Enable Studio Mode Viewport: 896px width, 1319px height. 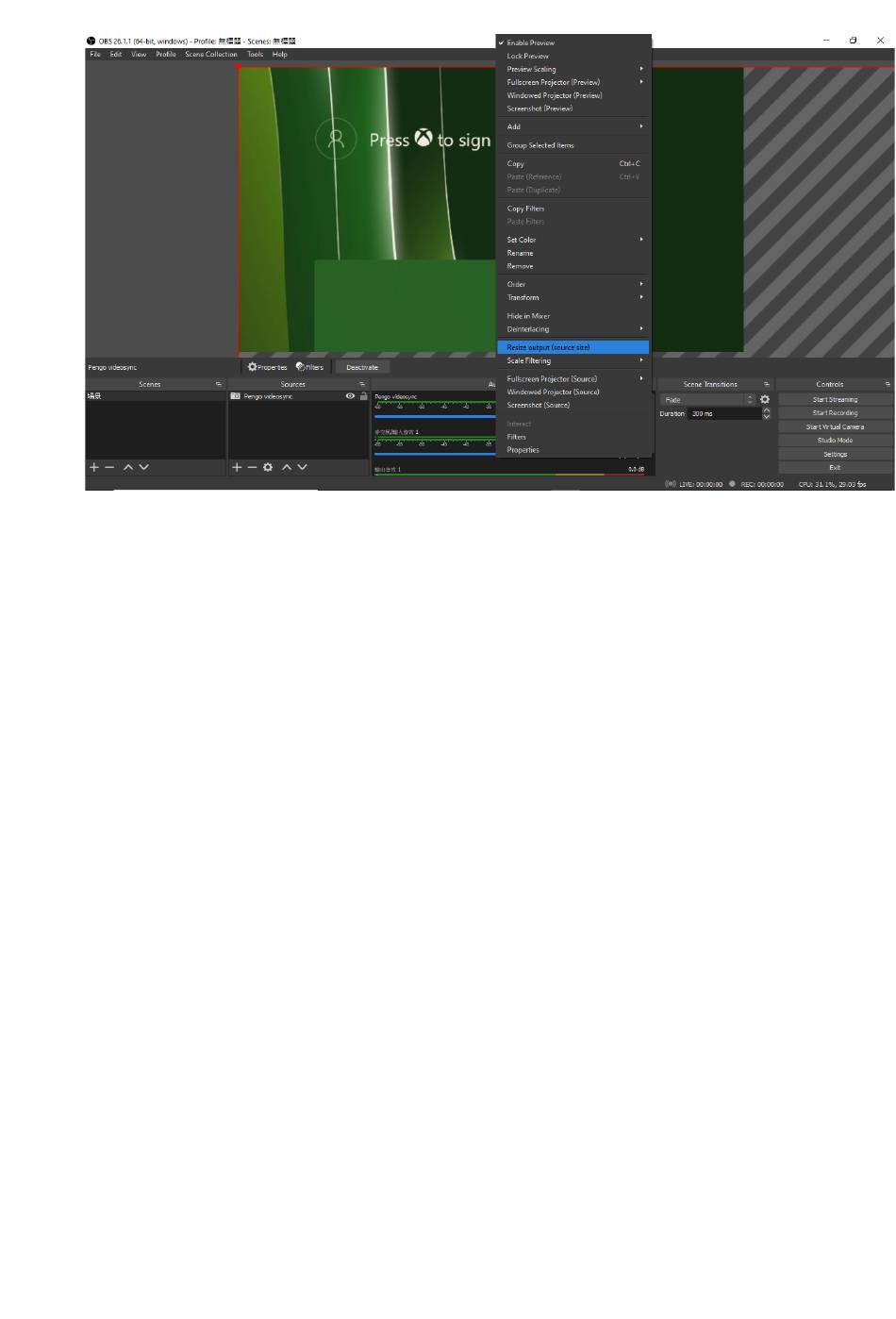point(836,441)
